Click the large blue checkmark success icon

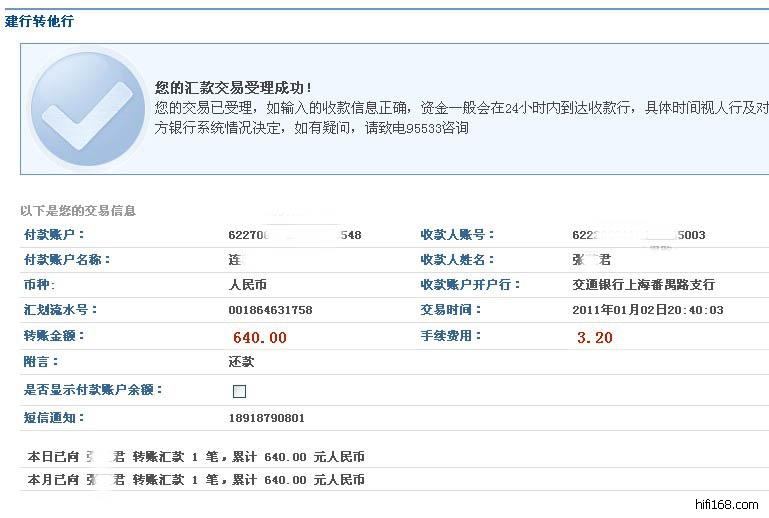[x=87, y=108]
